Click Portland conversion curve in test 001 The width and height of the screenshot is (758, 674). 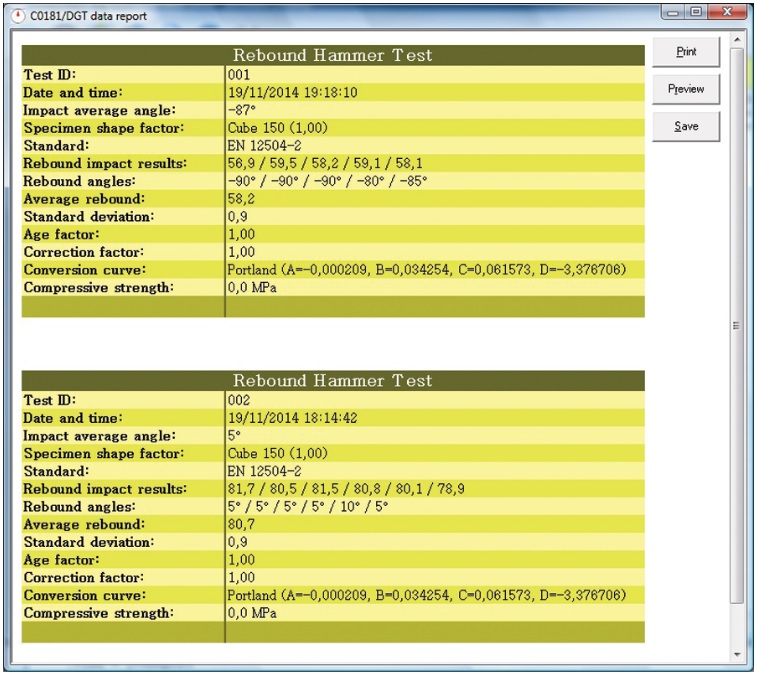(x=427, y=270)
